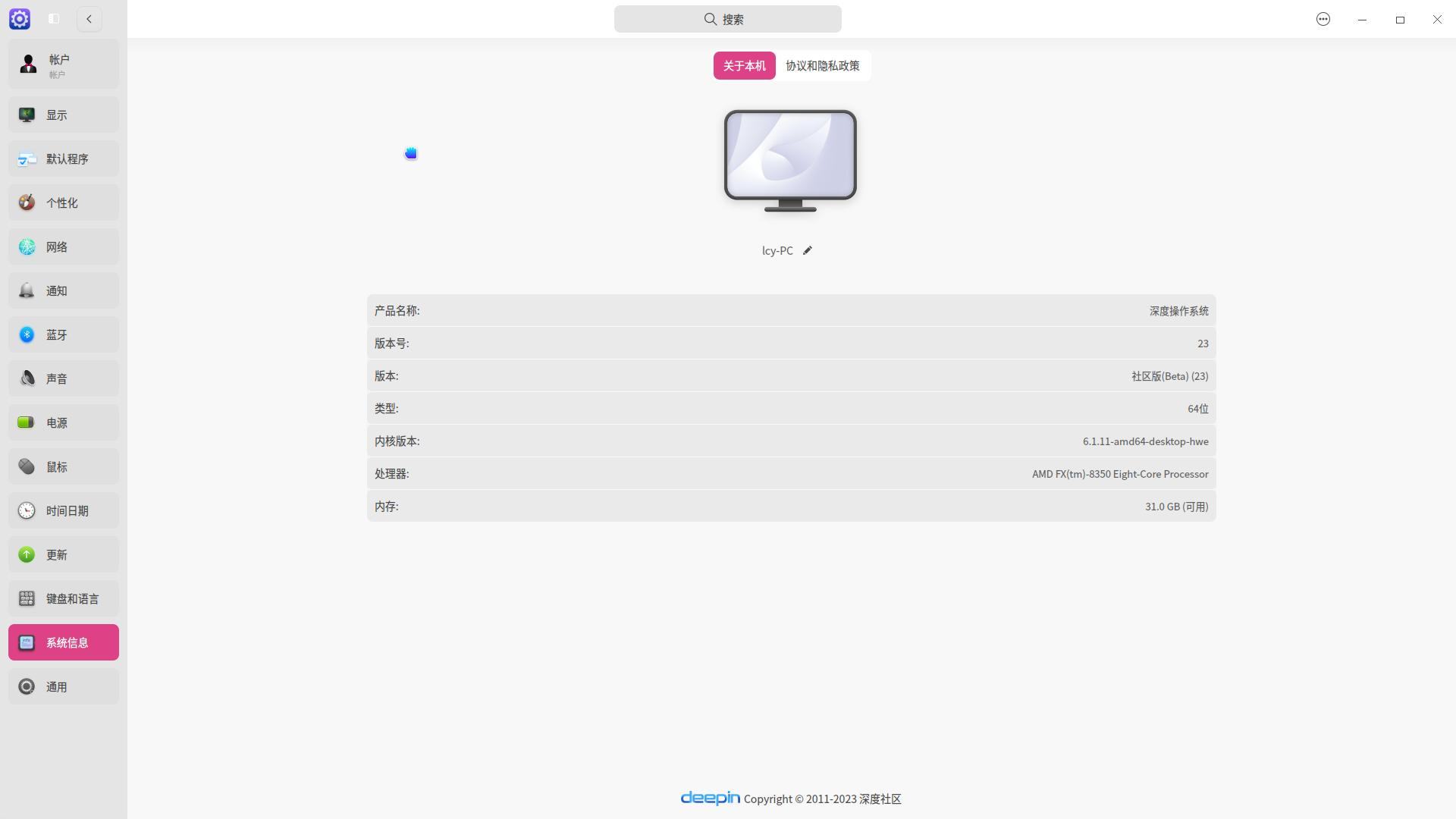Open the 鼠标 mouse settings
This screenshot has width=1456, height=819.
pos(63,466)
